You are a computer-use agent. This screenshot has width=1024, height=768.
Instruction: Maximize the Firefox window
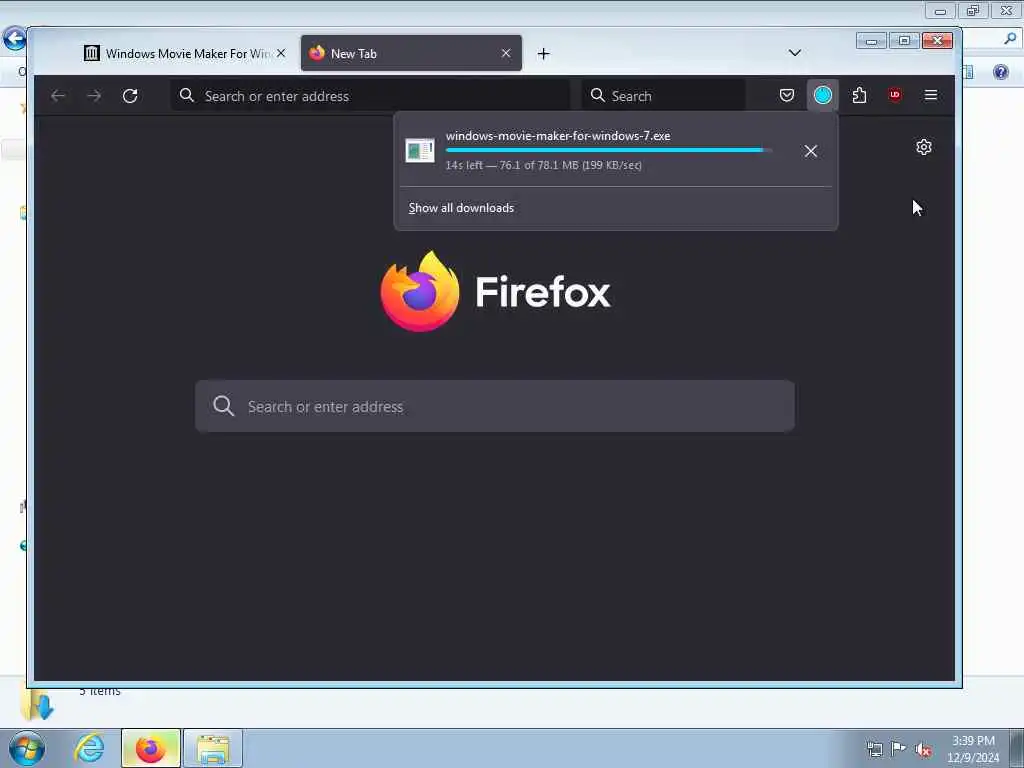click(x=904, y=40)
